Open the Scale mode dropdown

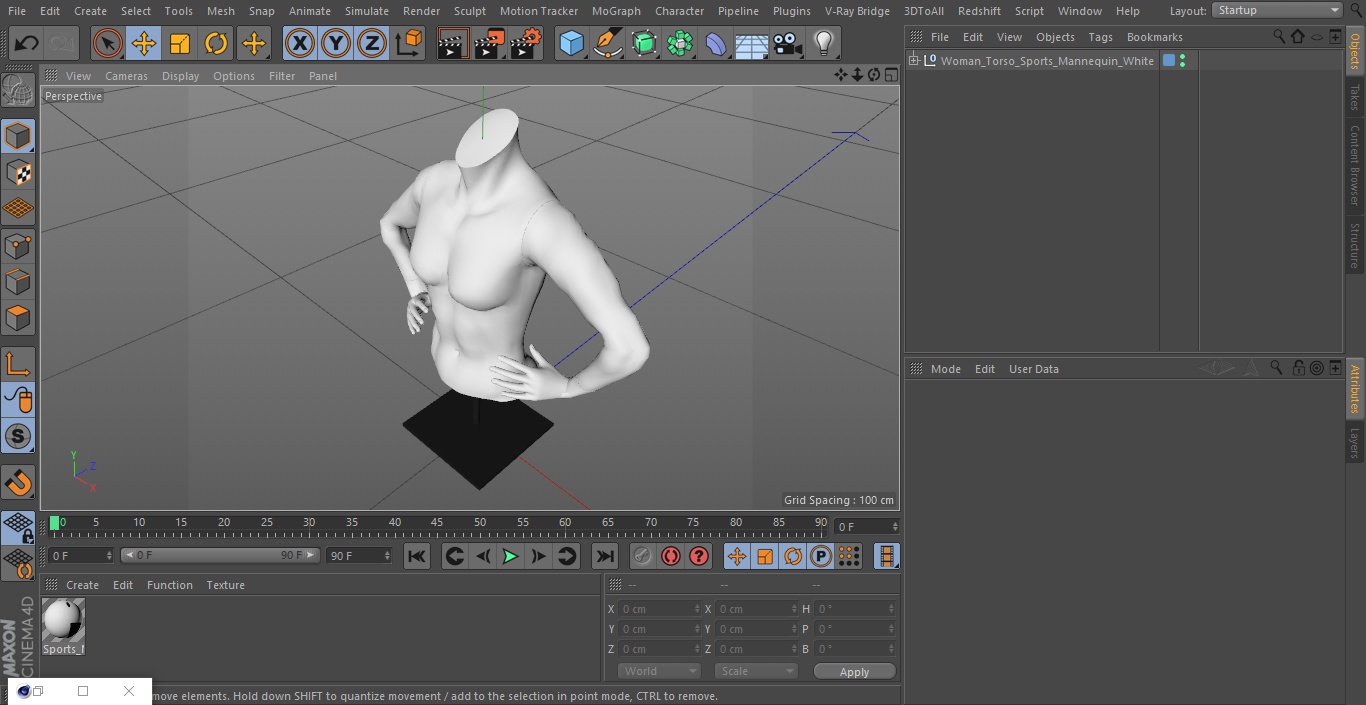756,671
